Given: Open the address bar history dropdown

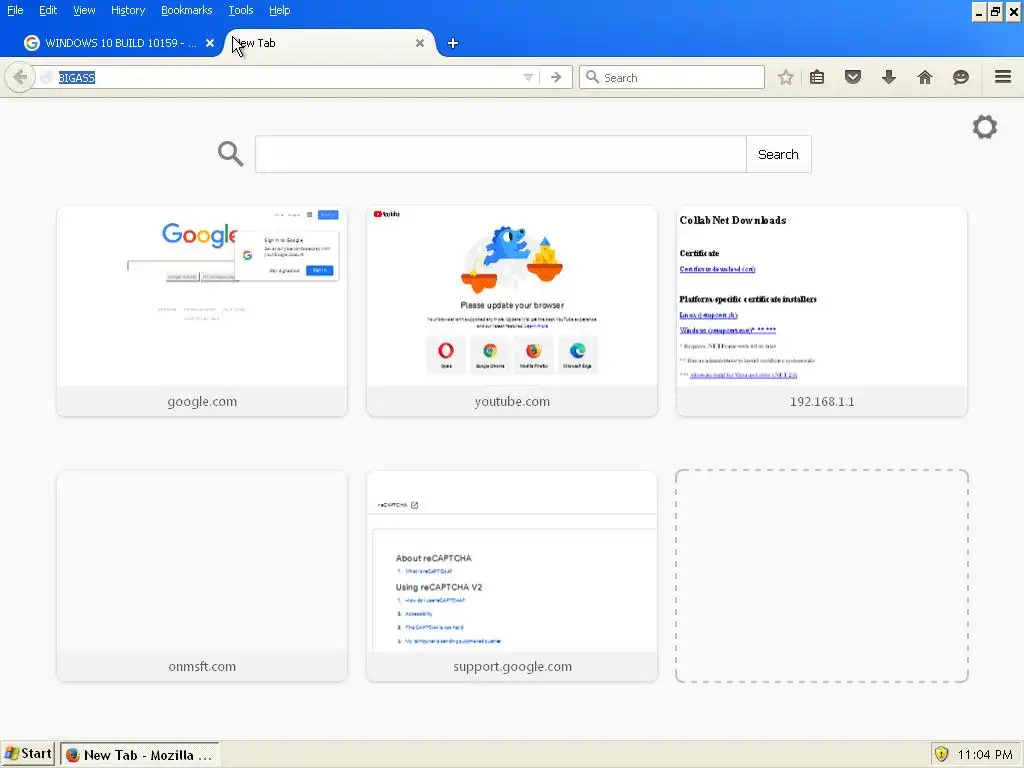Looking at the screenshot, I should (x=528, y=77).
